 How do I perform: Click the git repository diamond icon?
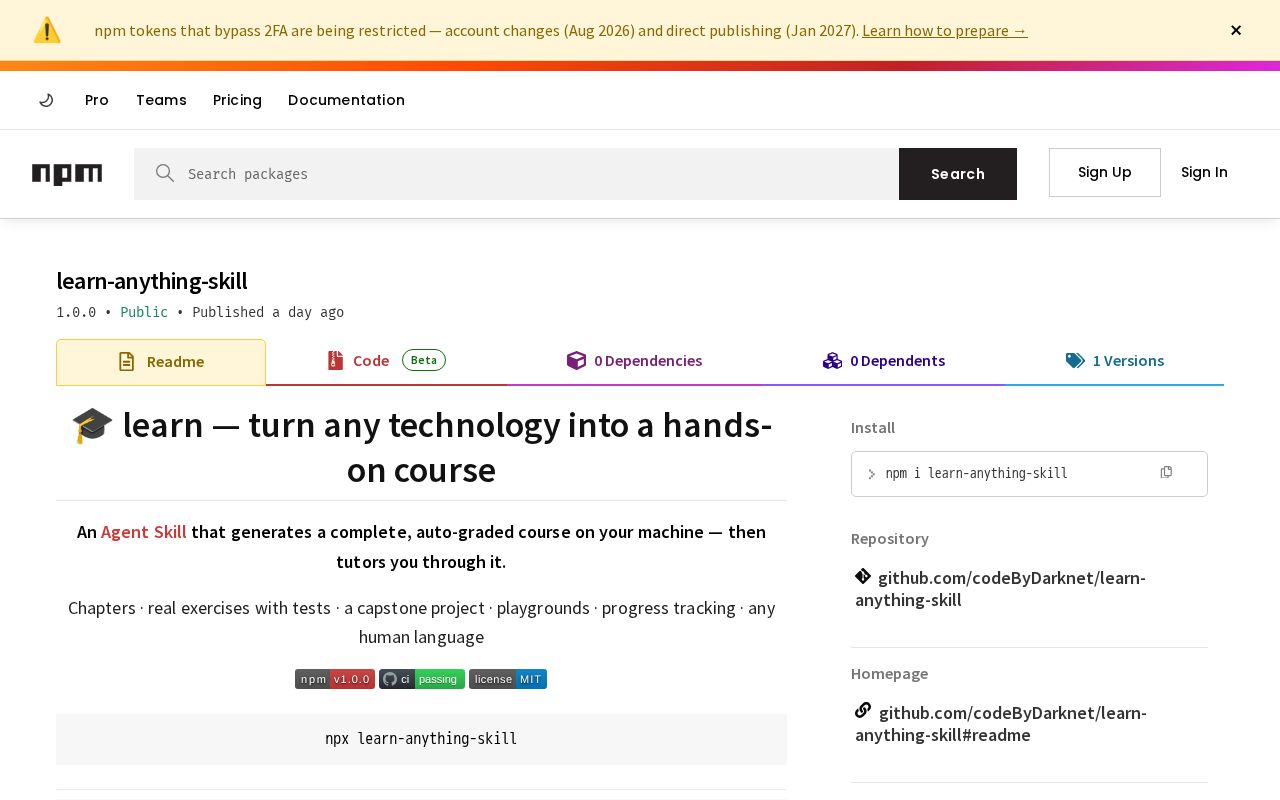coord(863,576)
